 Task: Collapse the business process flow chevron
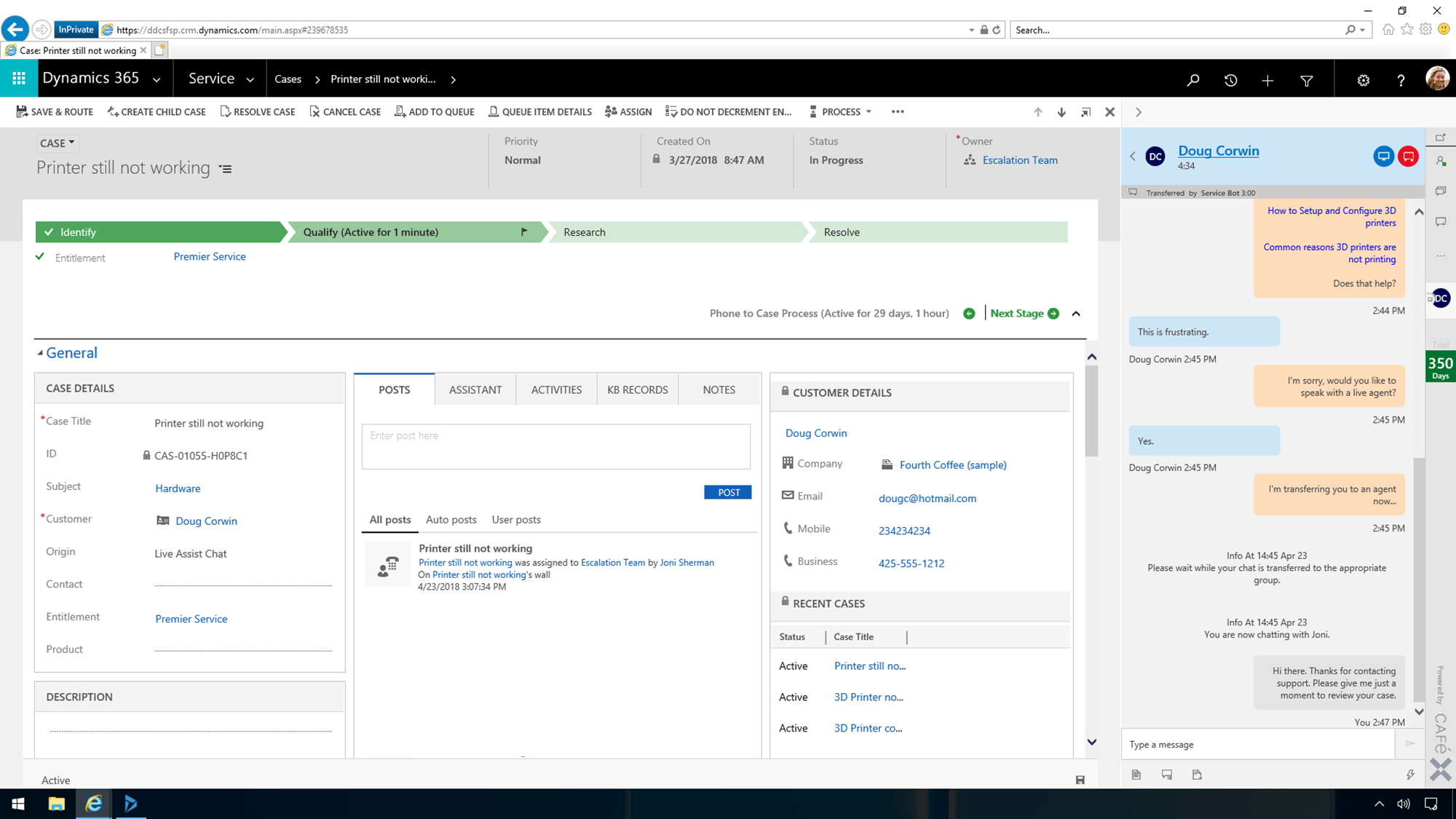tap(1076, 314)
